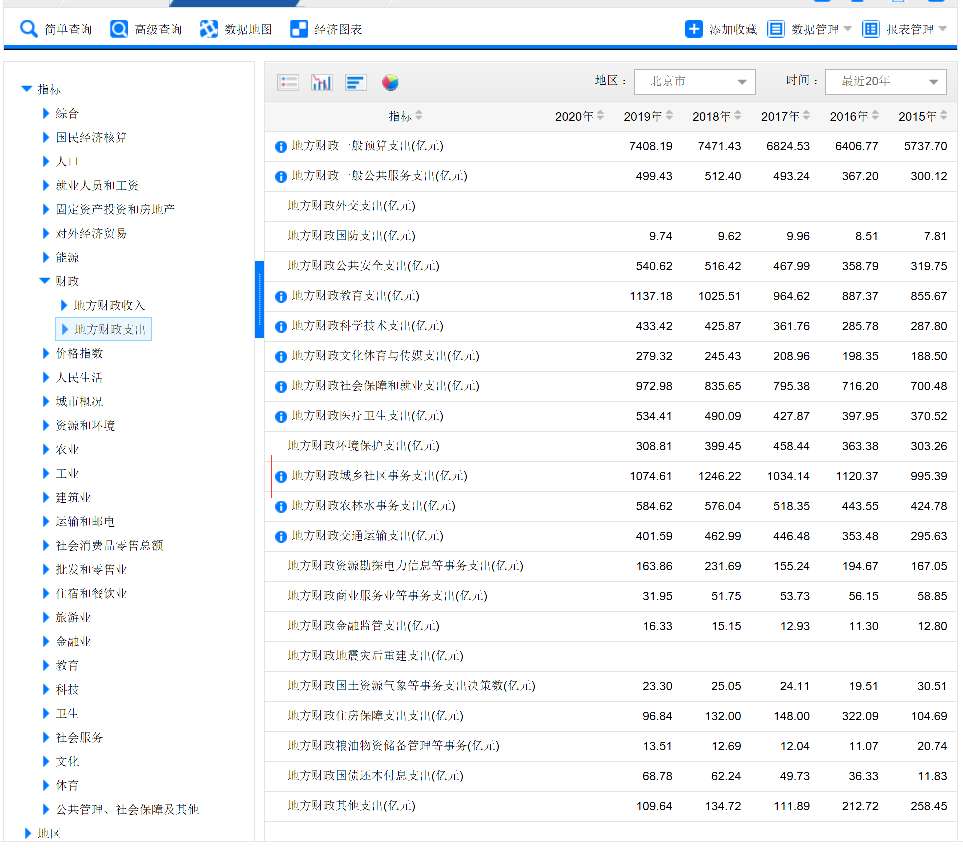Image resolution: width=963 pixels, height=848 pixels.
Task: Expand 地区 root tree node
Action: [x=27, y=833]
